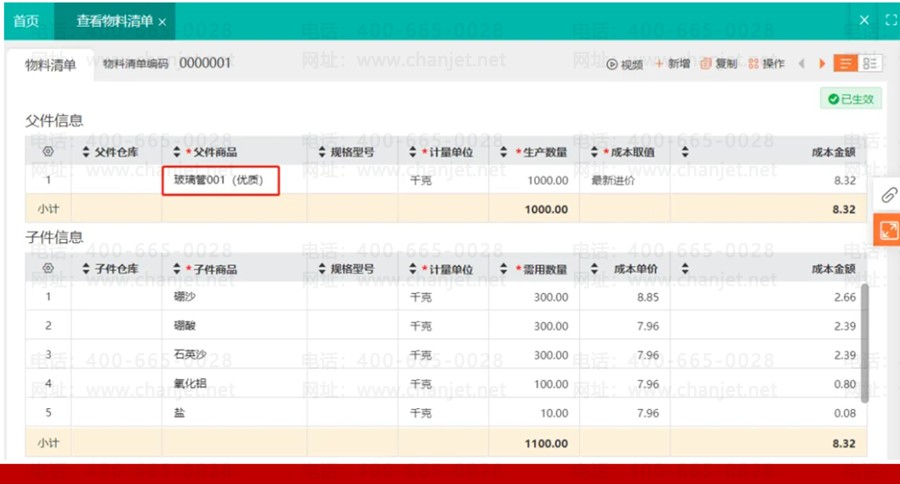Click the 子件信息 table vertical scrollbar
900x484 pixels.
(x=864, y=343)
